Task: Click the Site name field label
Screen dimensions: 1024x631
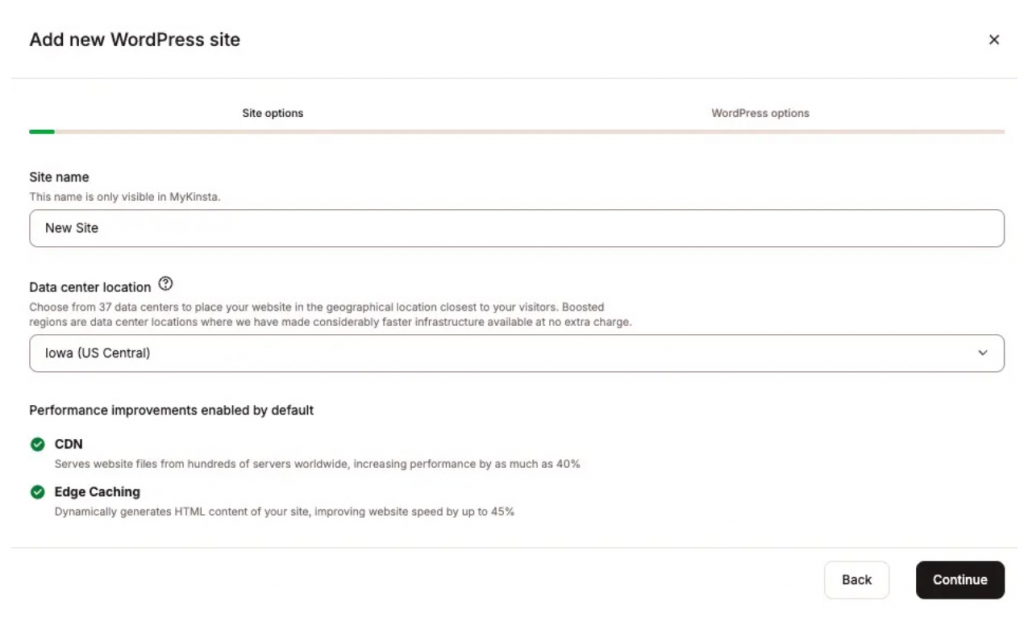Action: (x=59, y=177)
